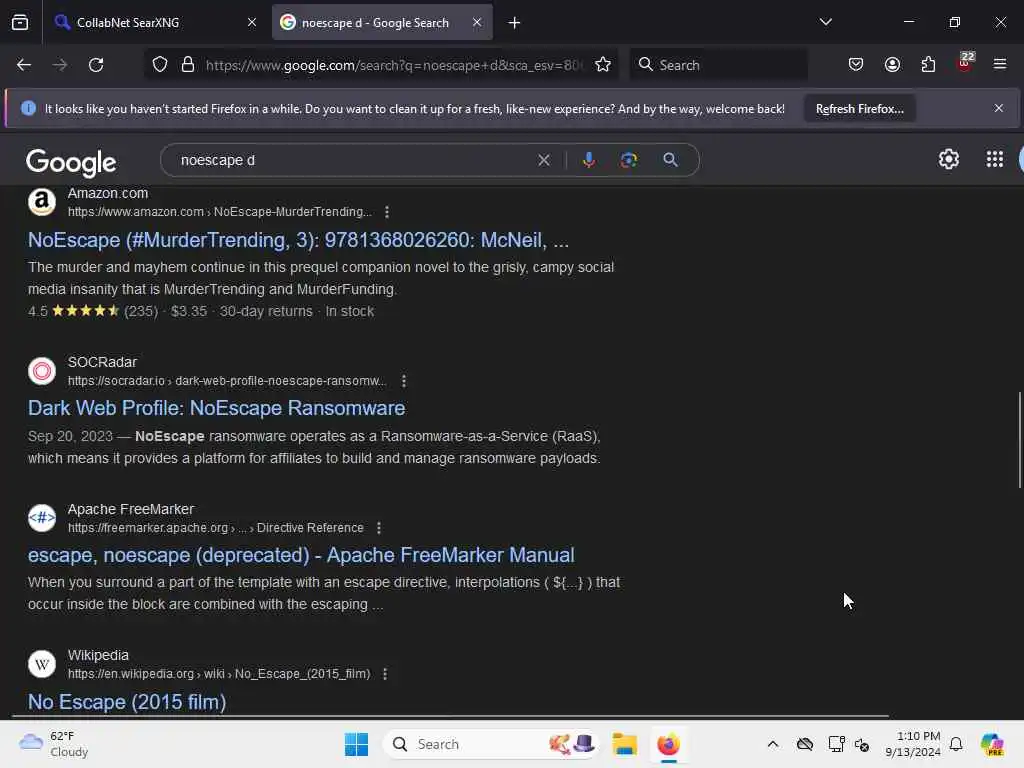Go back to the previous page
Image resolution: width=1024 pixels, height=768 pixels.
click(24, 65)
